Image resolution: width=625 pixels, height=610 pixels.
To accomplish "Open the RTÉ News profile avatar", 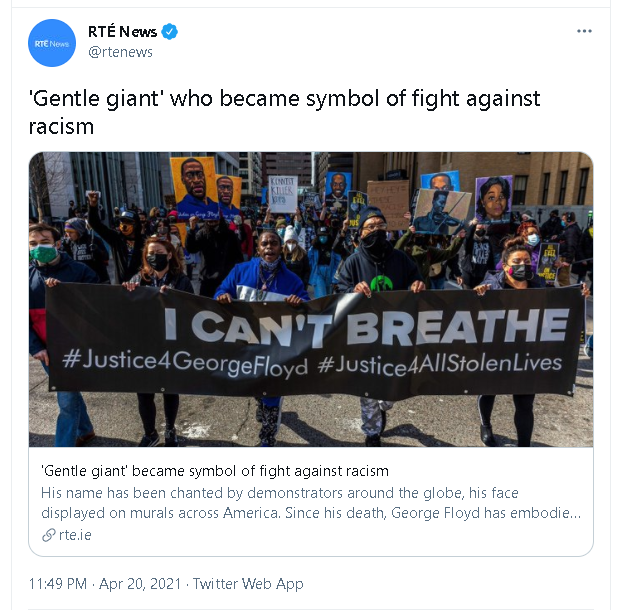I will (52, 43).
